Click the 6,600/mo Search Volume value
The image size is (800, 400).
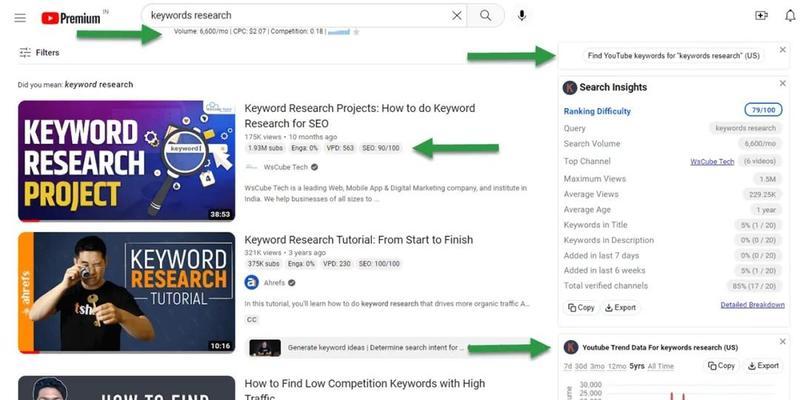click(x=760, y=144)
